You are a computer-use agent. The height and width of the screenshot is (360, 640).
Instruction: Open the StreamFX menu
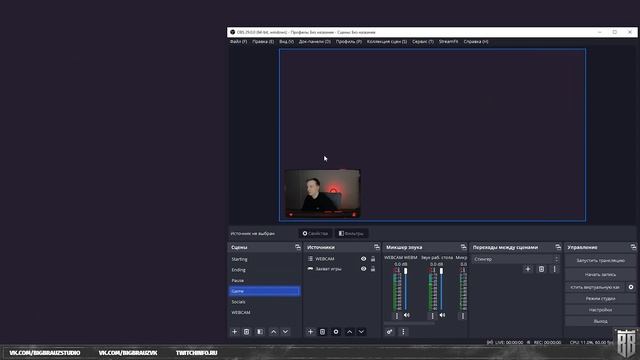coord(448,42)
